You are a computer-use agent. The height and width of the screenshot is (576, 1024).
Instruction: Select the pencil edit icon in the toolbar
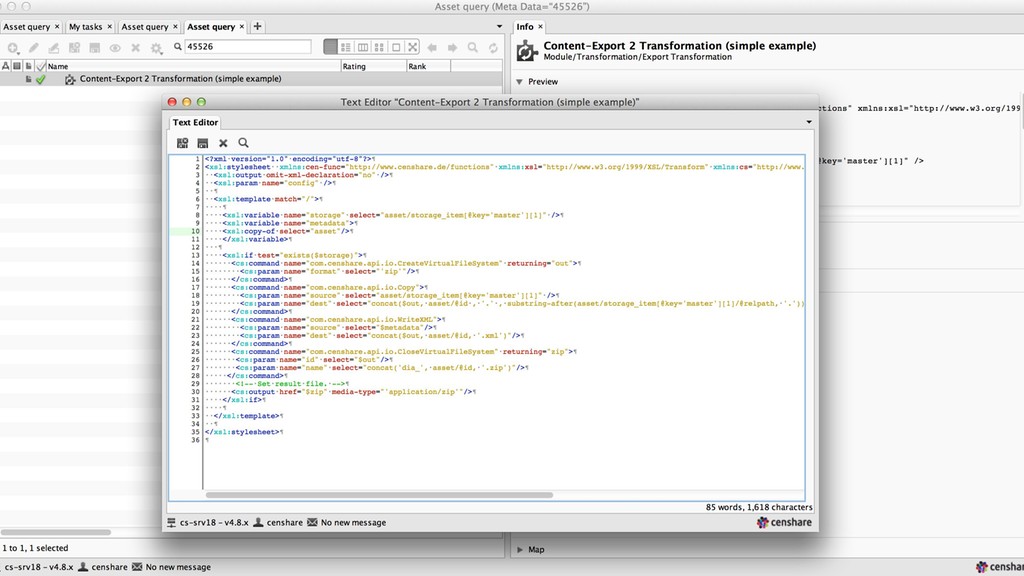coord(31,47)
